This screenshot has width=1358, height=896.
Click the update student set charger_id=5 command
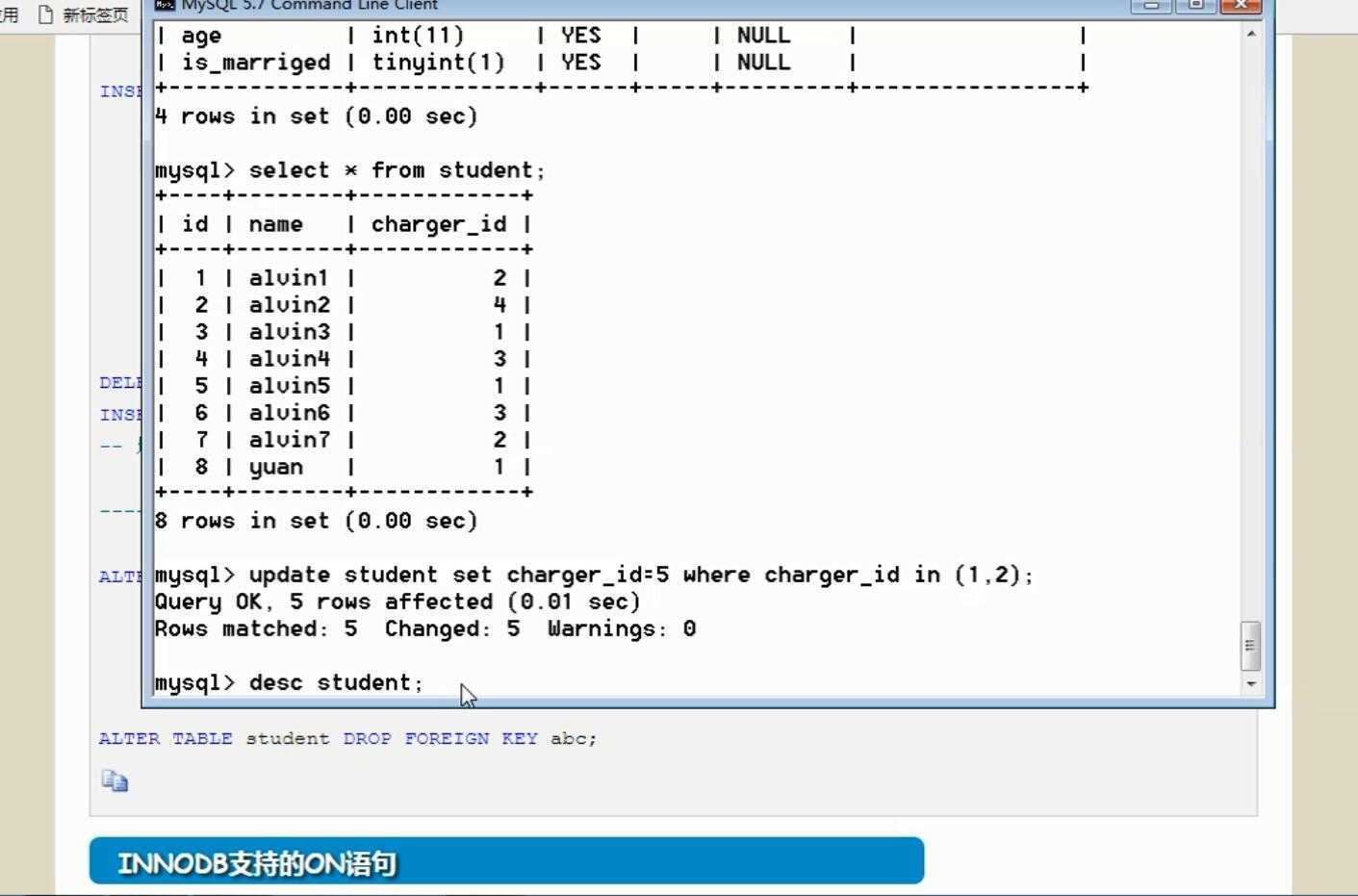(641, 575)
